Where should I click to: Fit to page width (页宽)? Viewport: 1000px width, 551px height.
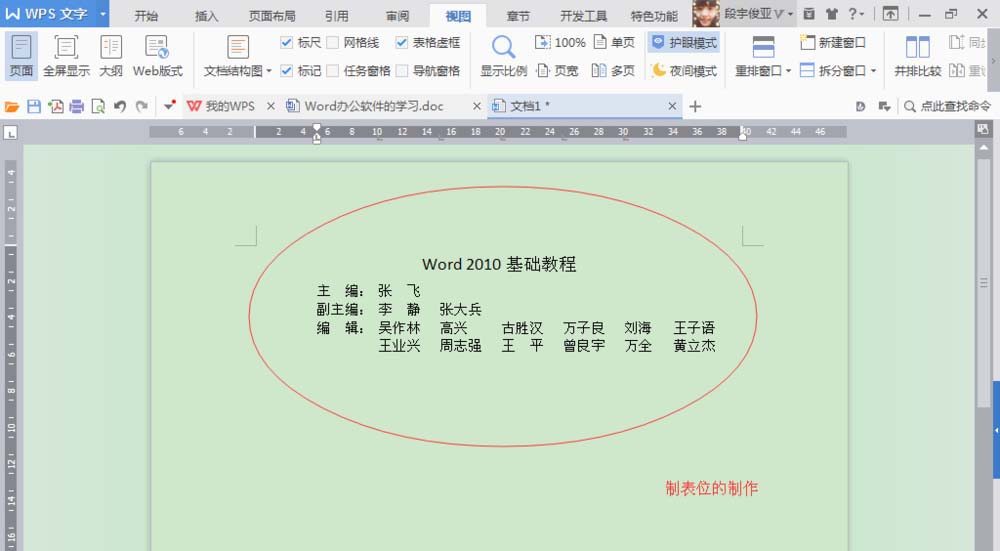click(557, 71)
